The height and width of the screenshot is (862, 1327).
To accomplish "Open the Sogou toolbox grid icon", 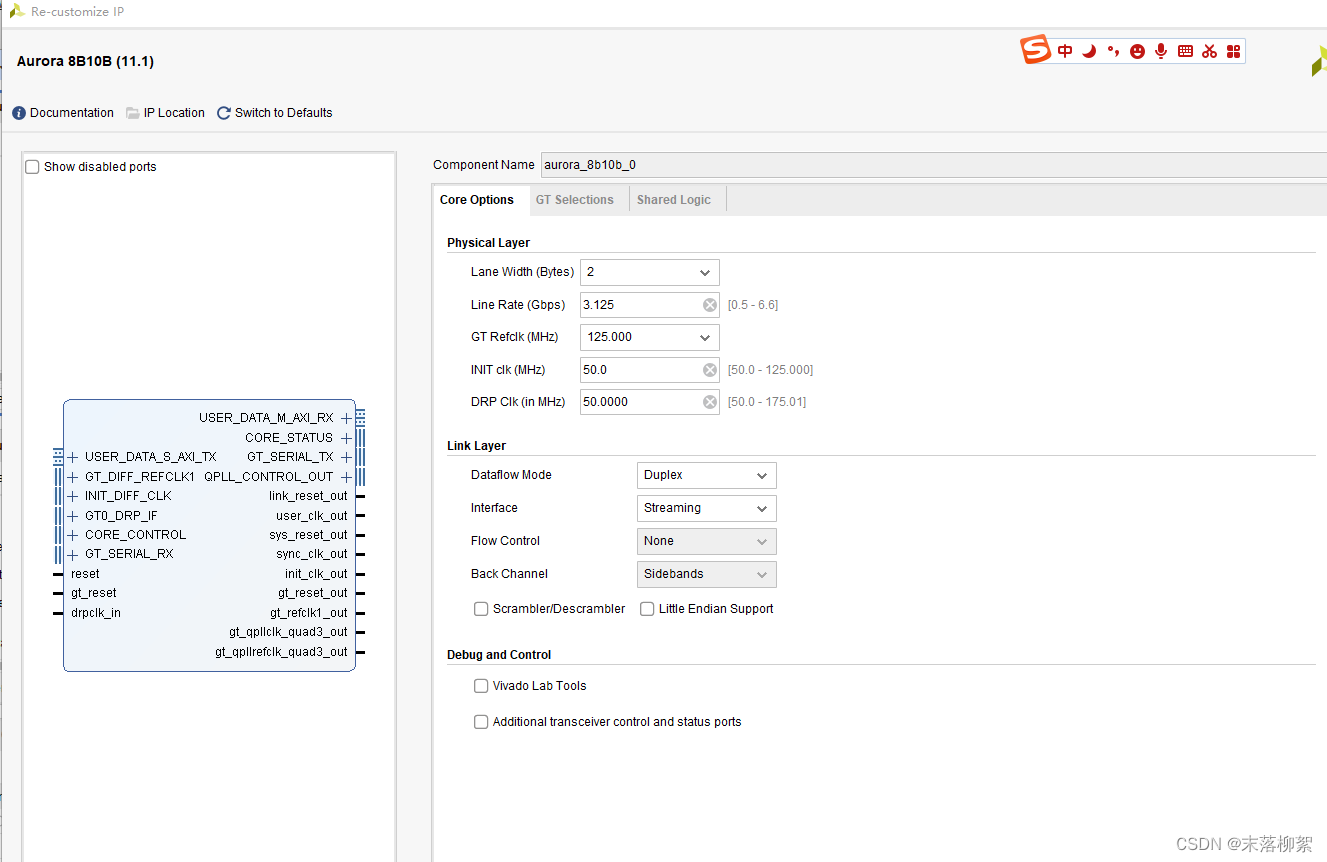I will (1233, 51).
